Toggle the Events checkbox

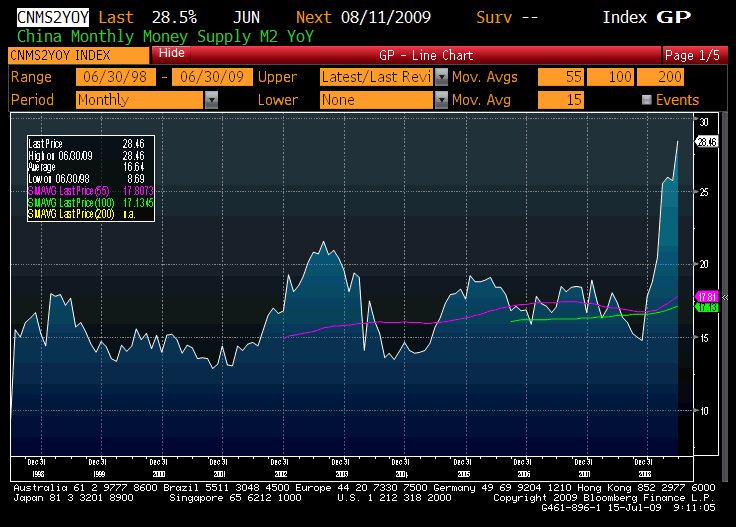point(646,99)
